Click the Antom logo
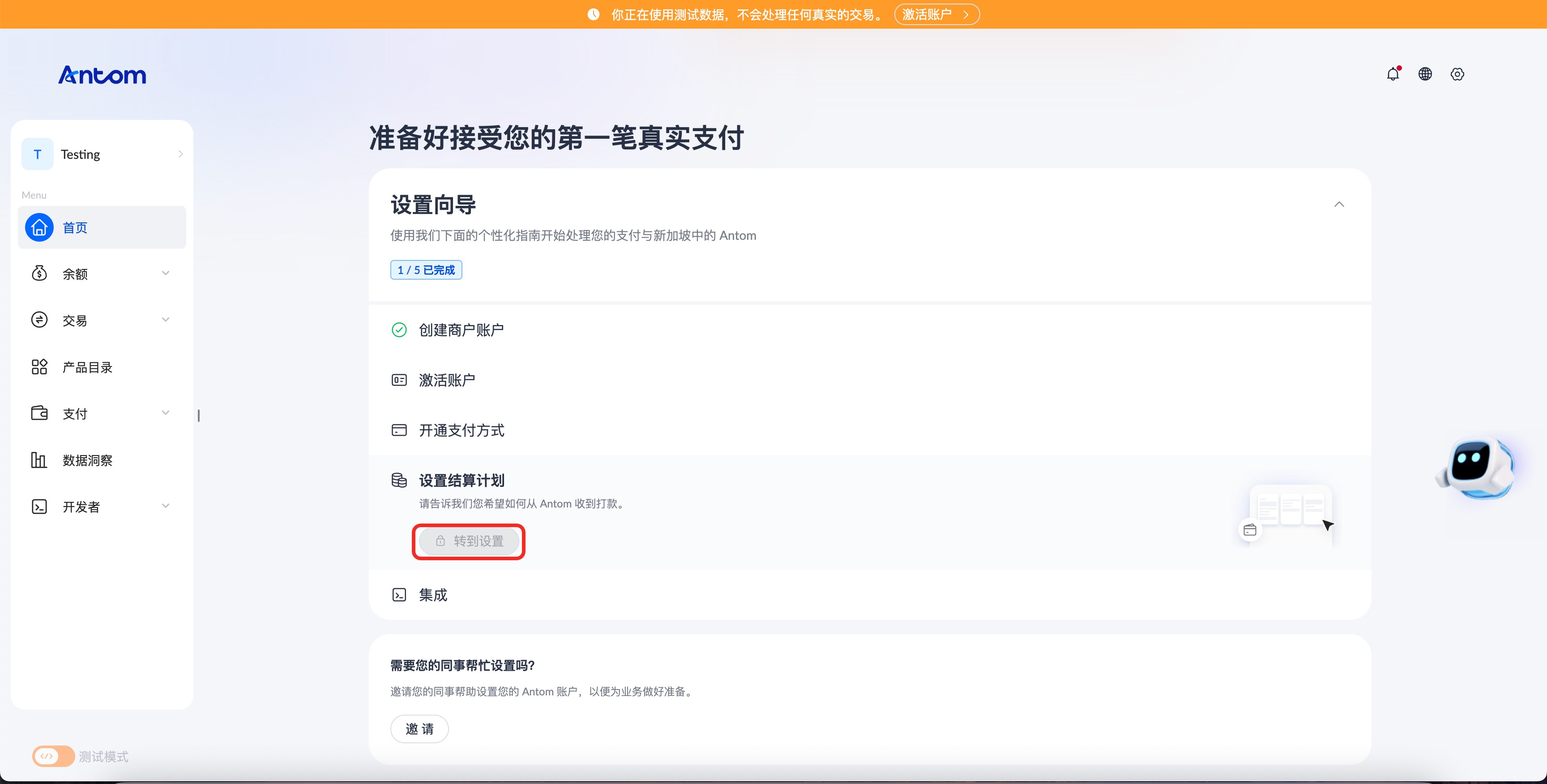 [x=102, y=75]
